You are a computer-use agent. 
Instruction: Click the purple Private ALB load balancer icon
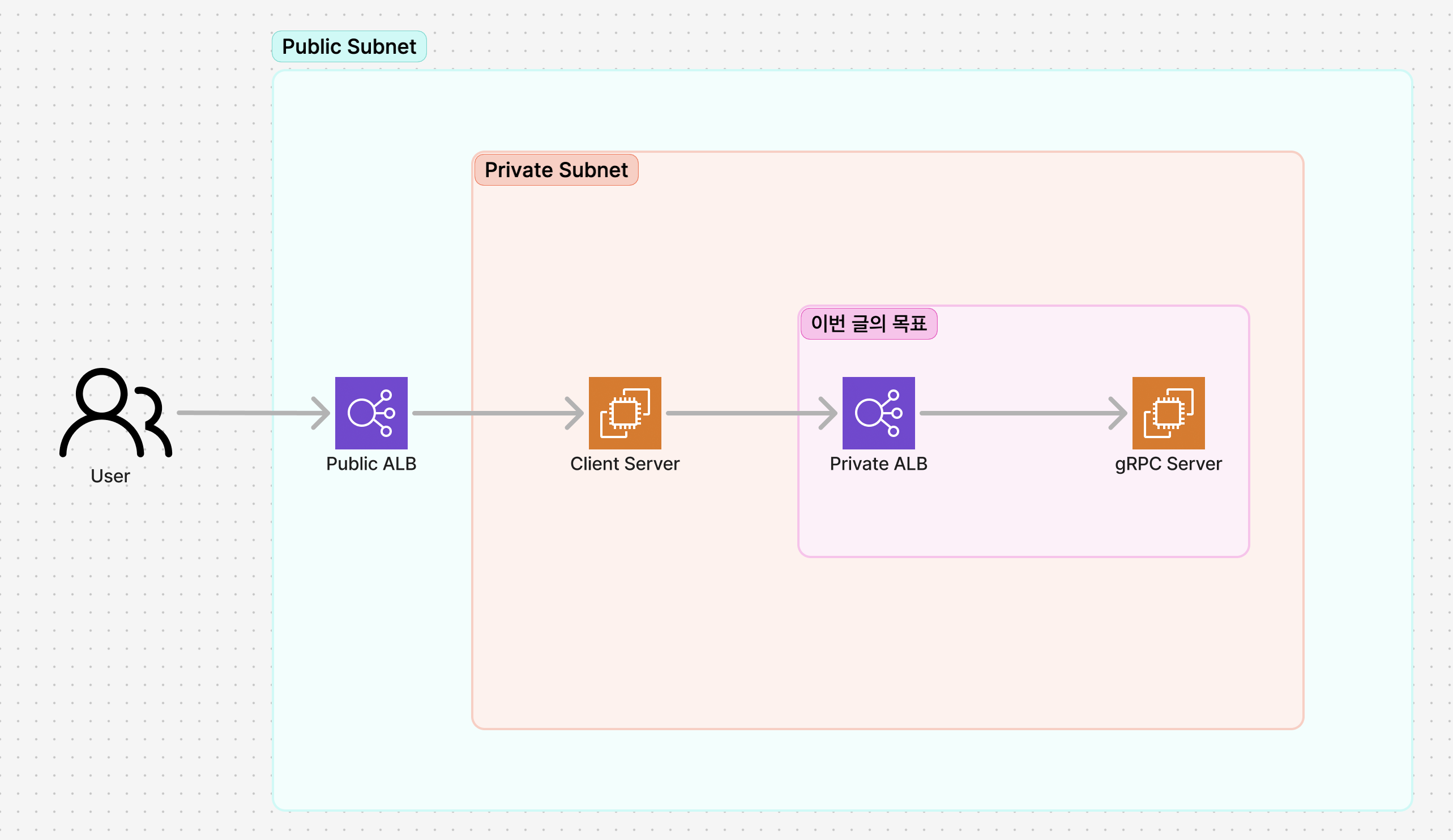click(878, 413)
